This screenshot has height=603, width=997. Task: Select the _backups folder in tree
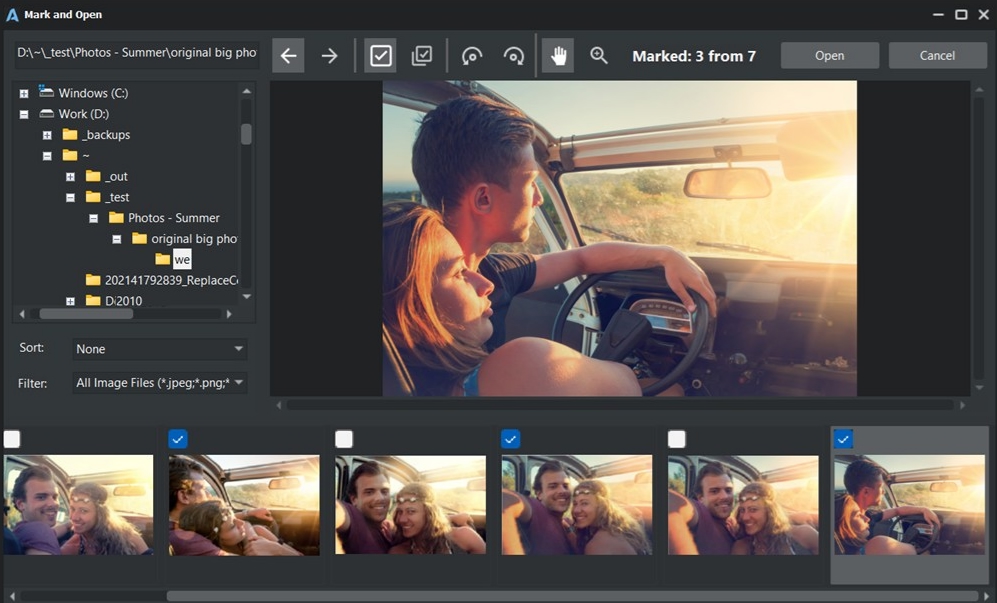[106, 135]
